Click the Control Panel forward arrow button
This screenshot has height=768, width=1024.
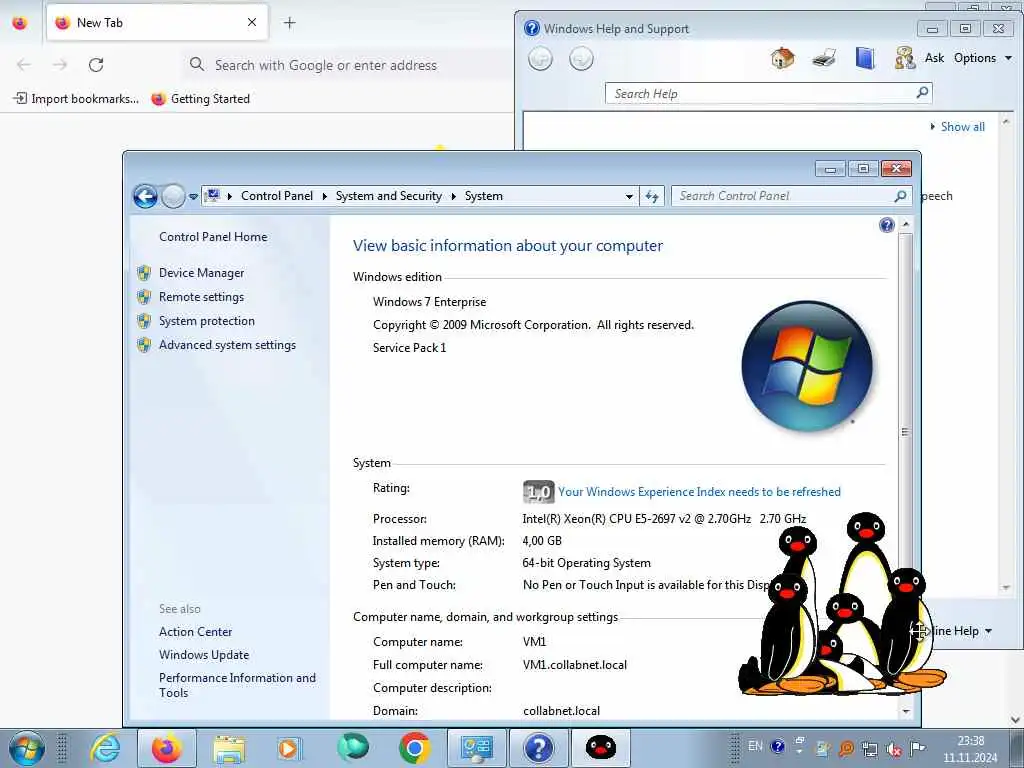pos(172,196)
